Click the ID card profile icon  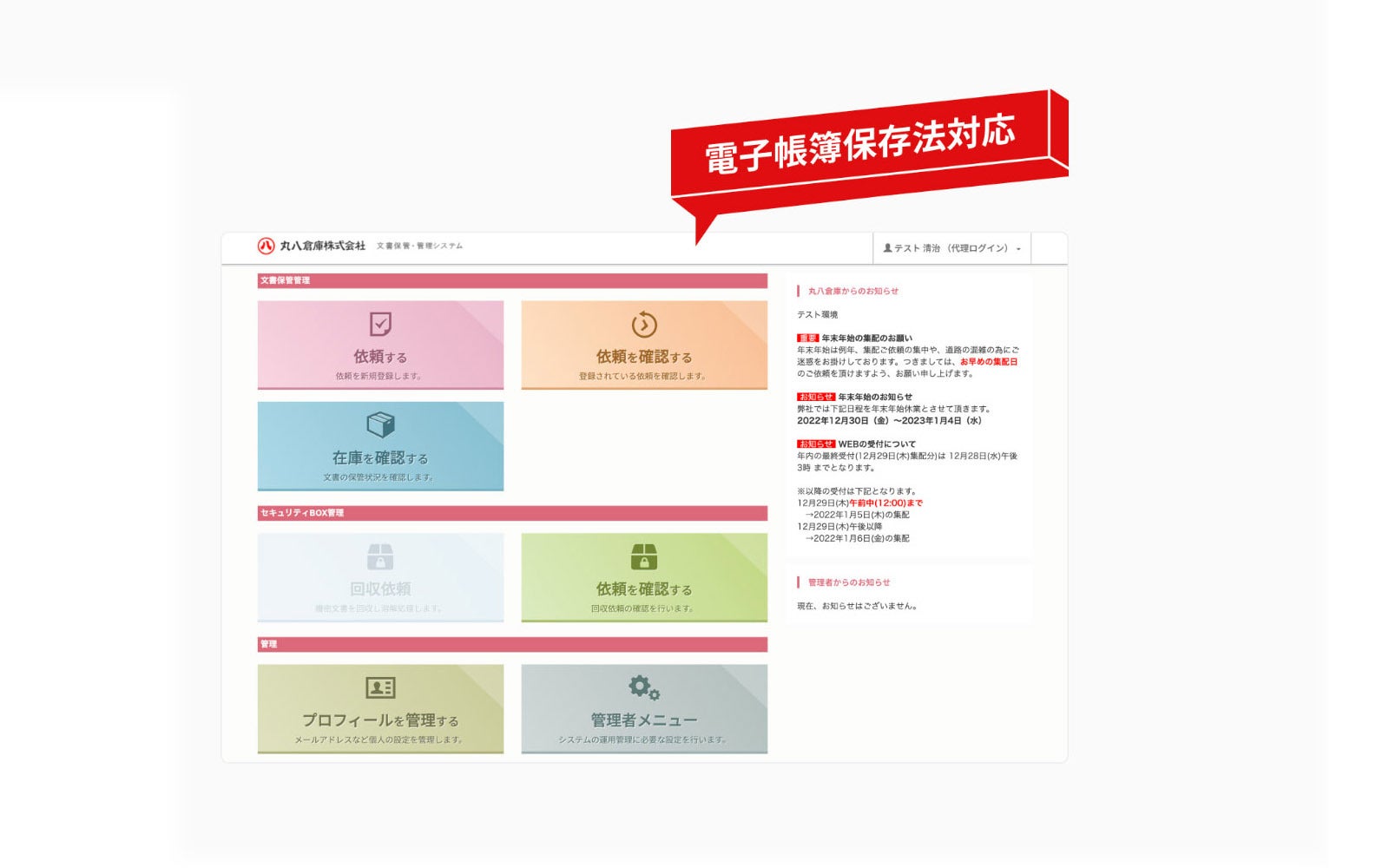[380, 687]
